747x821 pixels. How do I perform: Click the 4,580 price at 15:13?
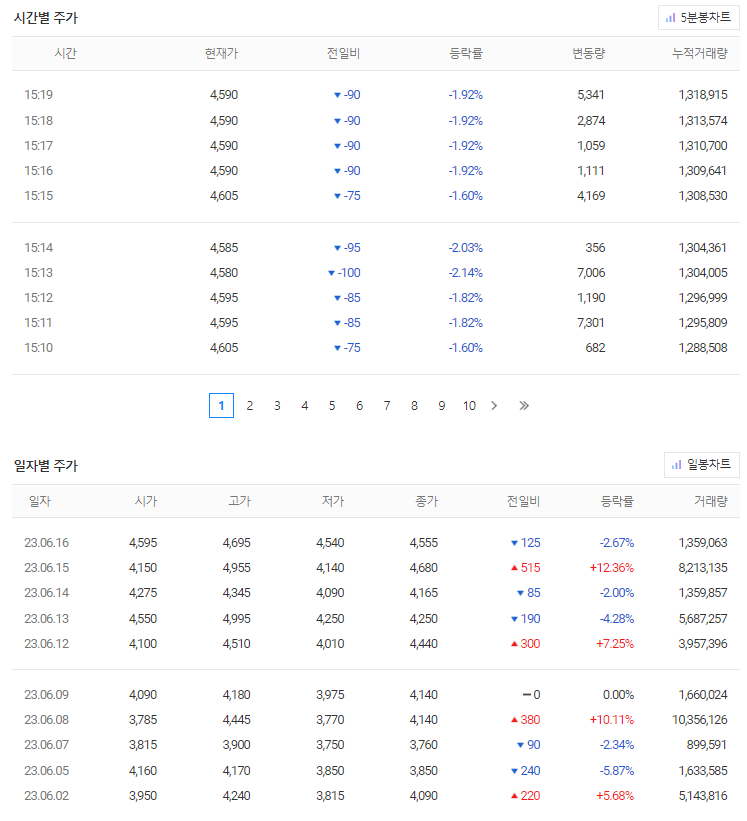click(224, 273)
